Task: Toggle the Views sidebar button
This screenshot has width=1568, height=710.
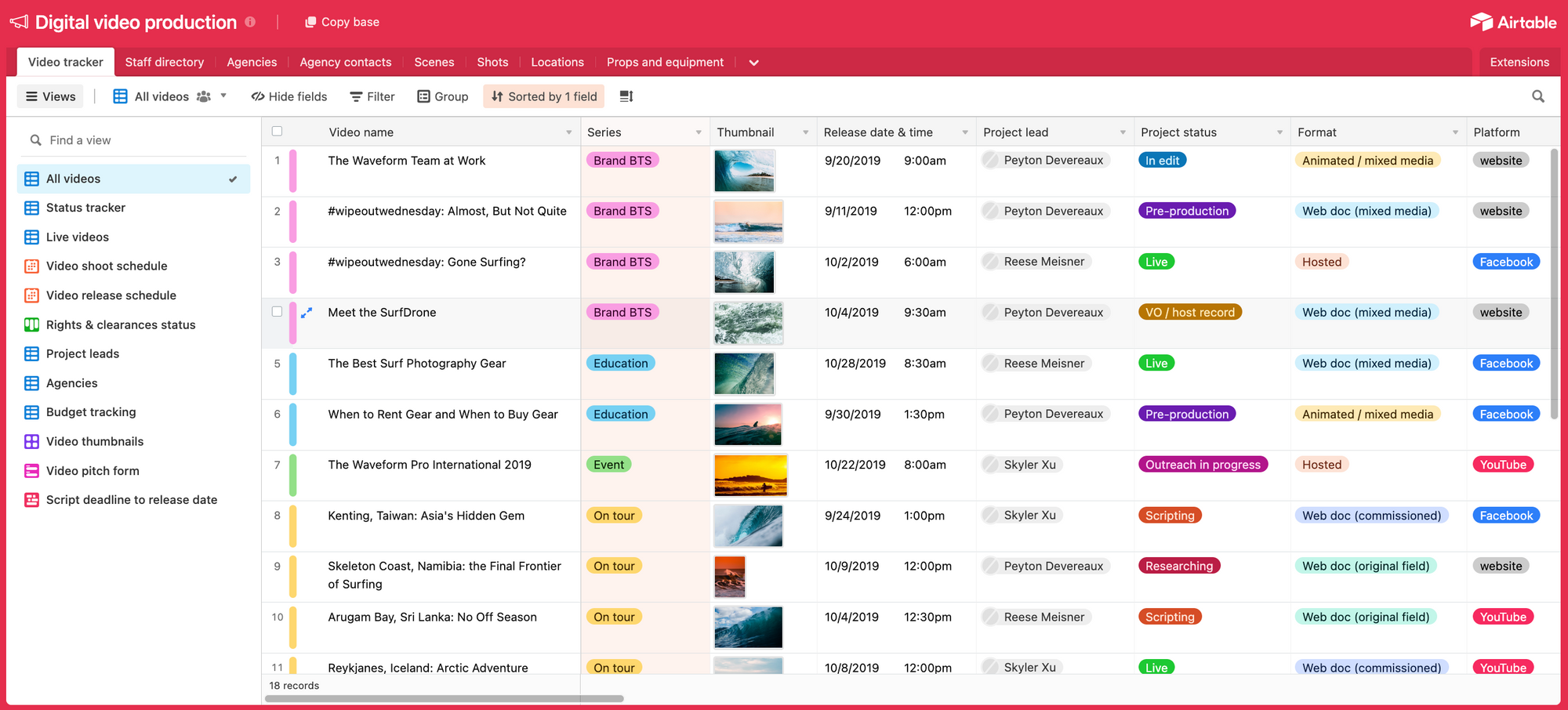Action: coord(51,96)
